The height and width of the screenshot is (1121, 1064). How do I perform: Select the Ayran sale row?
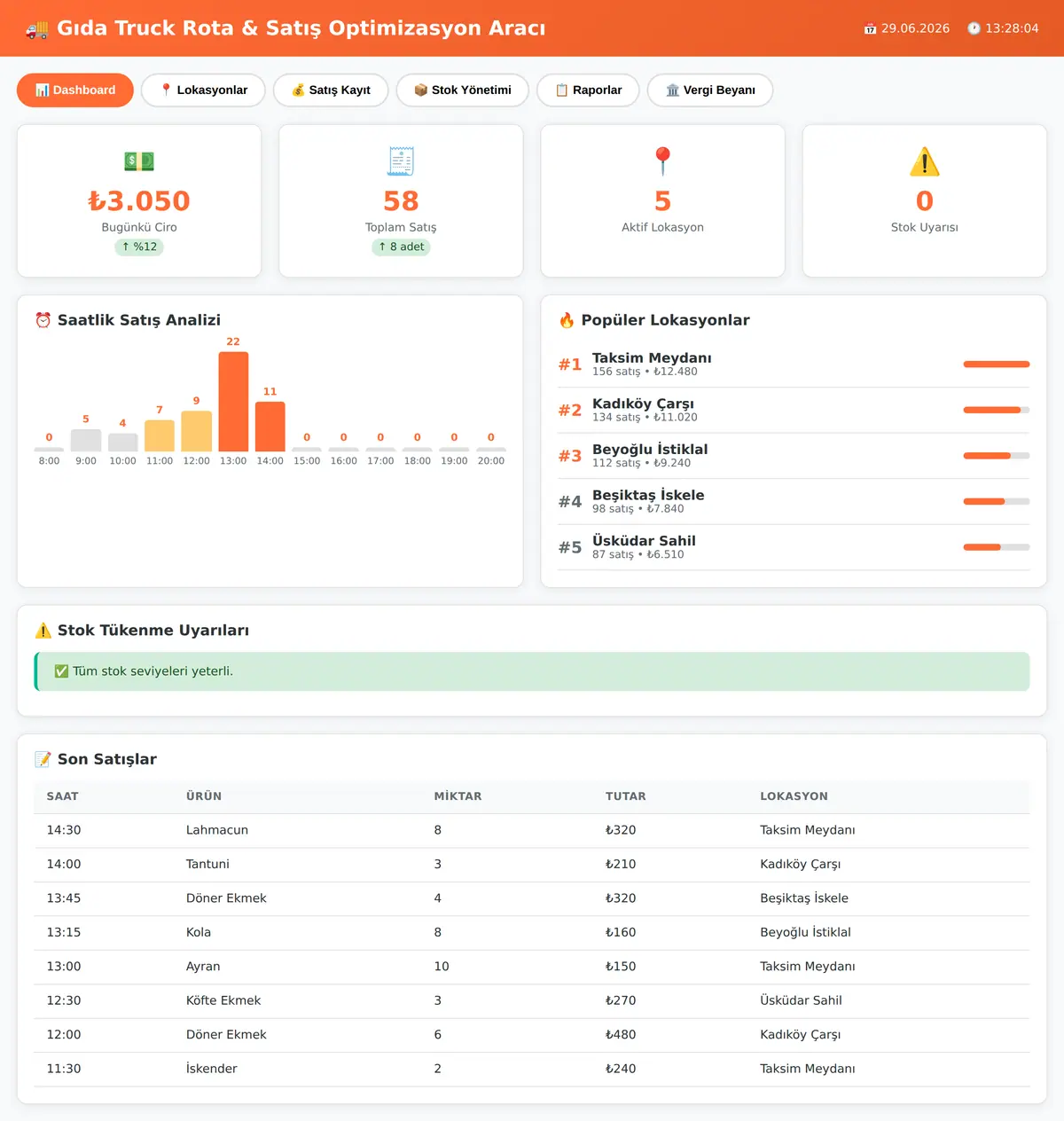(532, 967)
